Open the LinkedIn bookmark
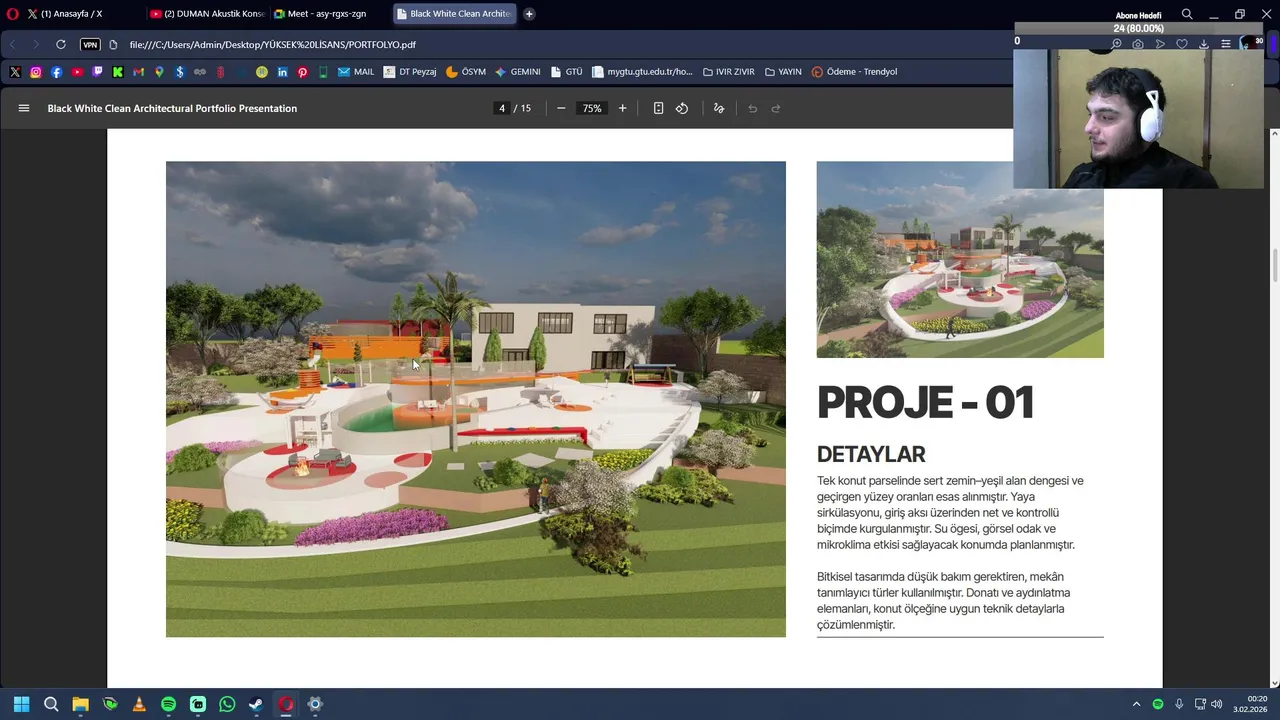 (x=282, y=72)
